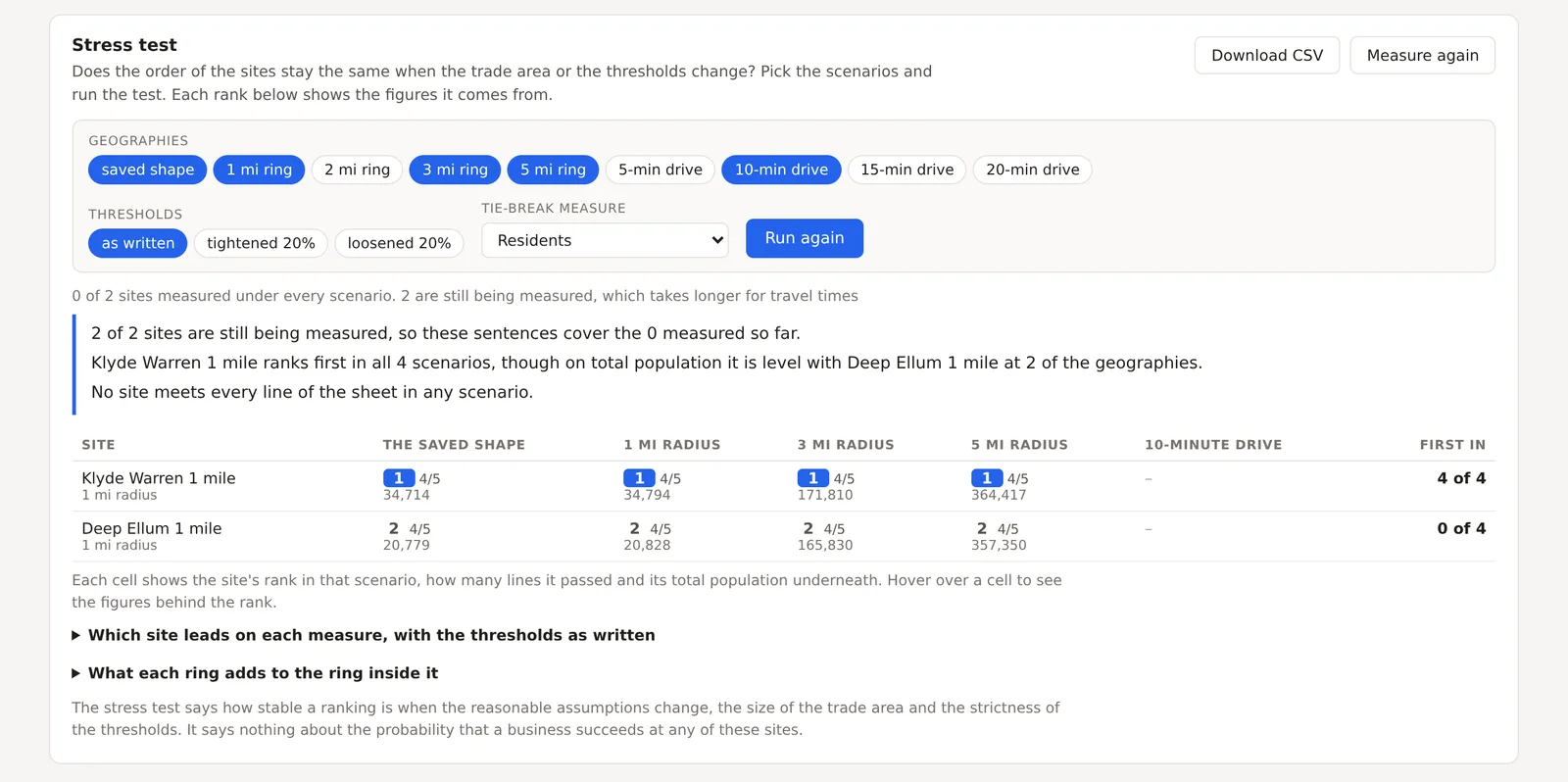Click the Run again button
1568x782 pixels.
click(805, 238)
